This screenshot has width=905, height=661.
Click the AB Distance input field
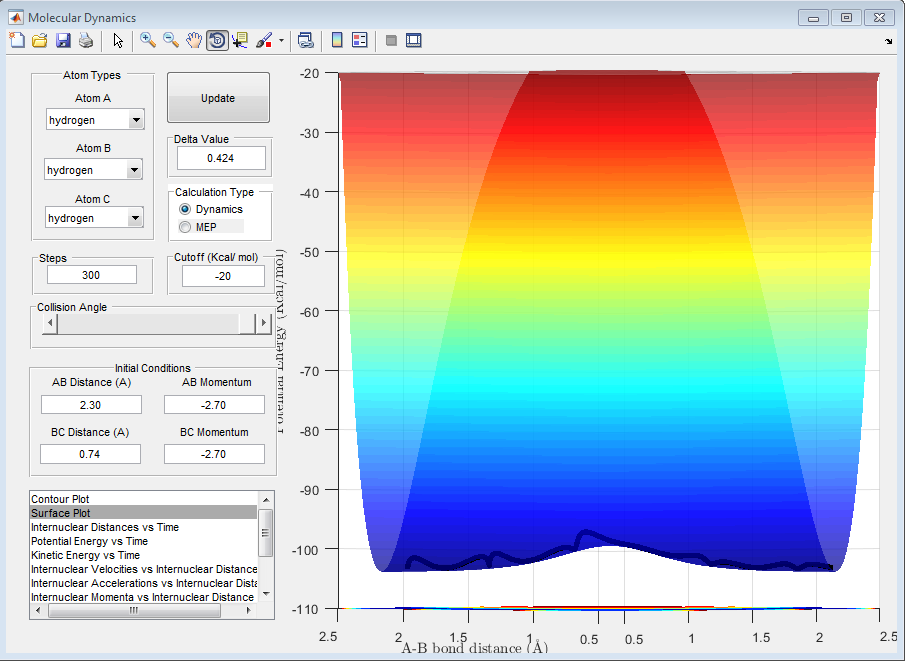tap(91, 405)
